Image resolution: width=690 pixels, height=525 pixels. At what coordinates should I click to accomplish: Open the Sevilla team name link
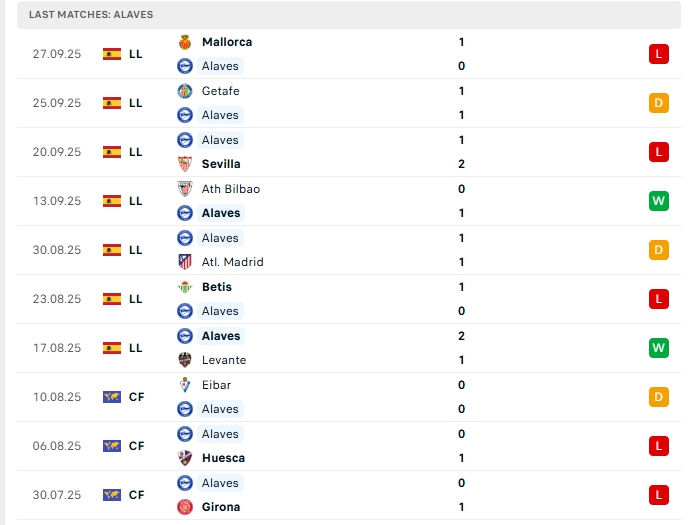221,164
